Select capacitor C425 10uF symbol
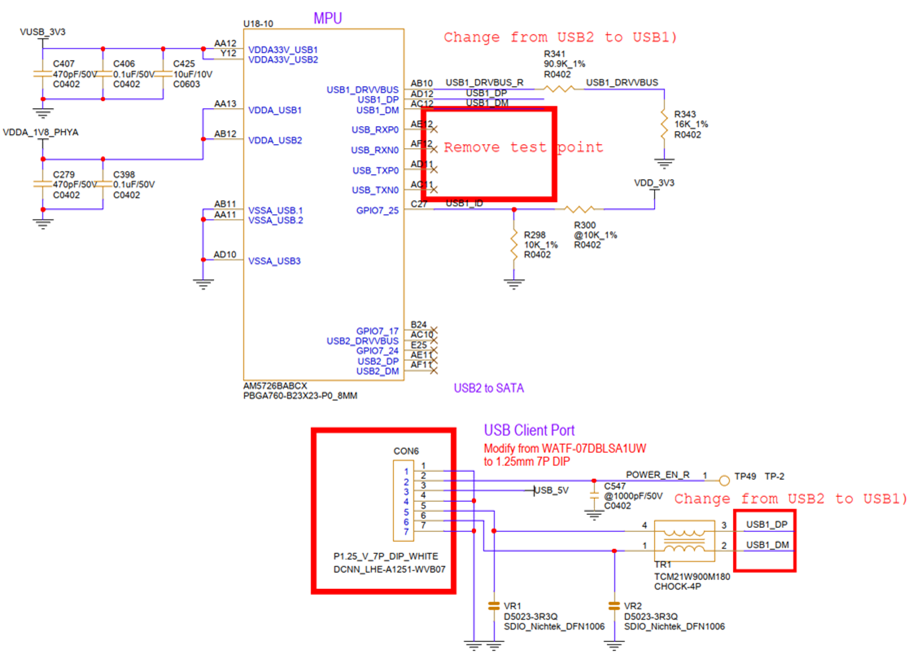The height and width of the screenshot is (663, 917). [163, 74]
